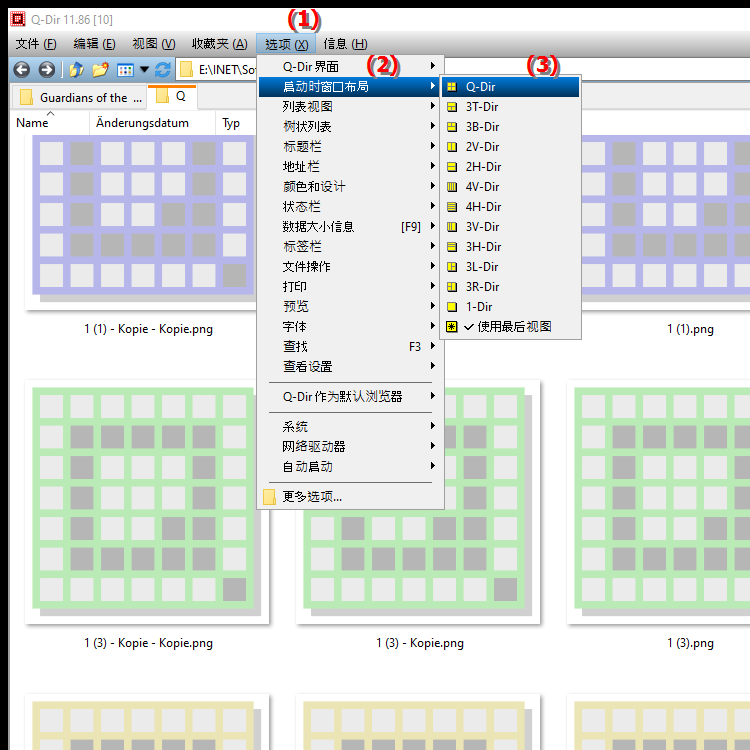Switch to the Q folder tab

tap(172, 97)
